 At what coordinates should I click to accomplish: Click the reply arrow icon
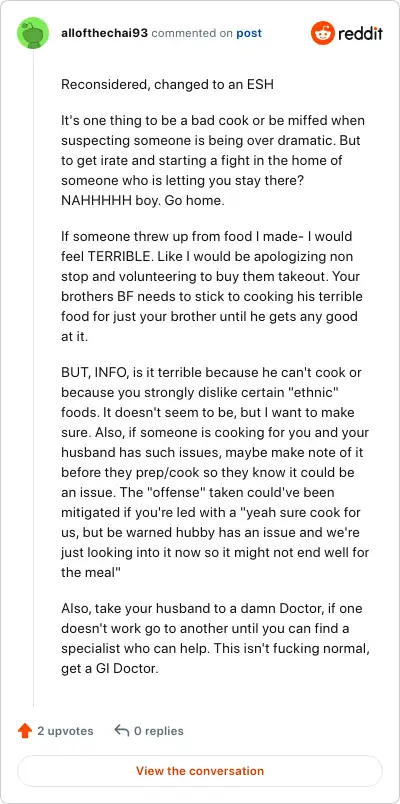(x=122, y=731)
